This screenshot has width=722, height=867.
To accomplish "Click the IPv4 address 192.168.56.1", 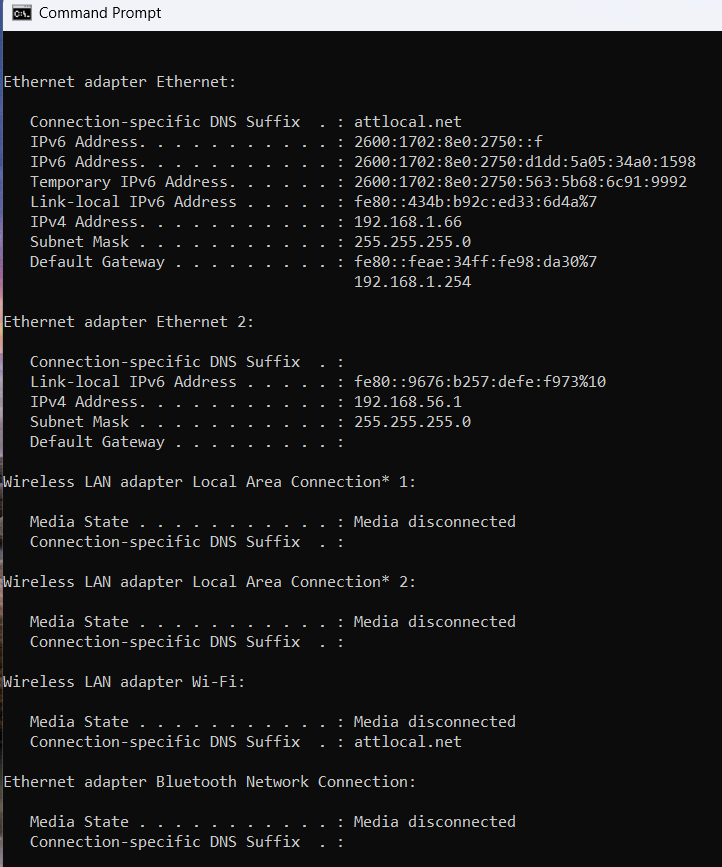I will tap(407, 402).
